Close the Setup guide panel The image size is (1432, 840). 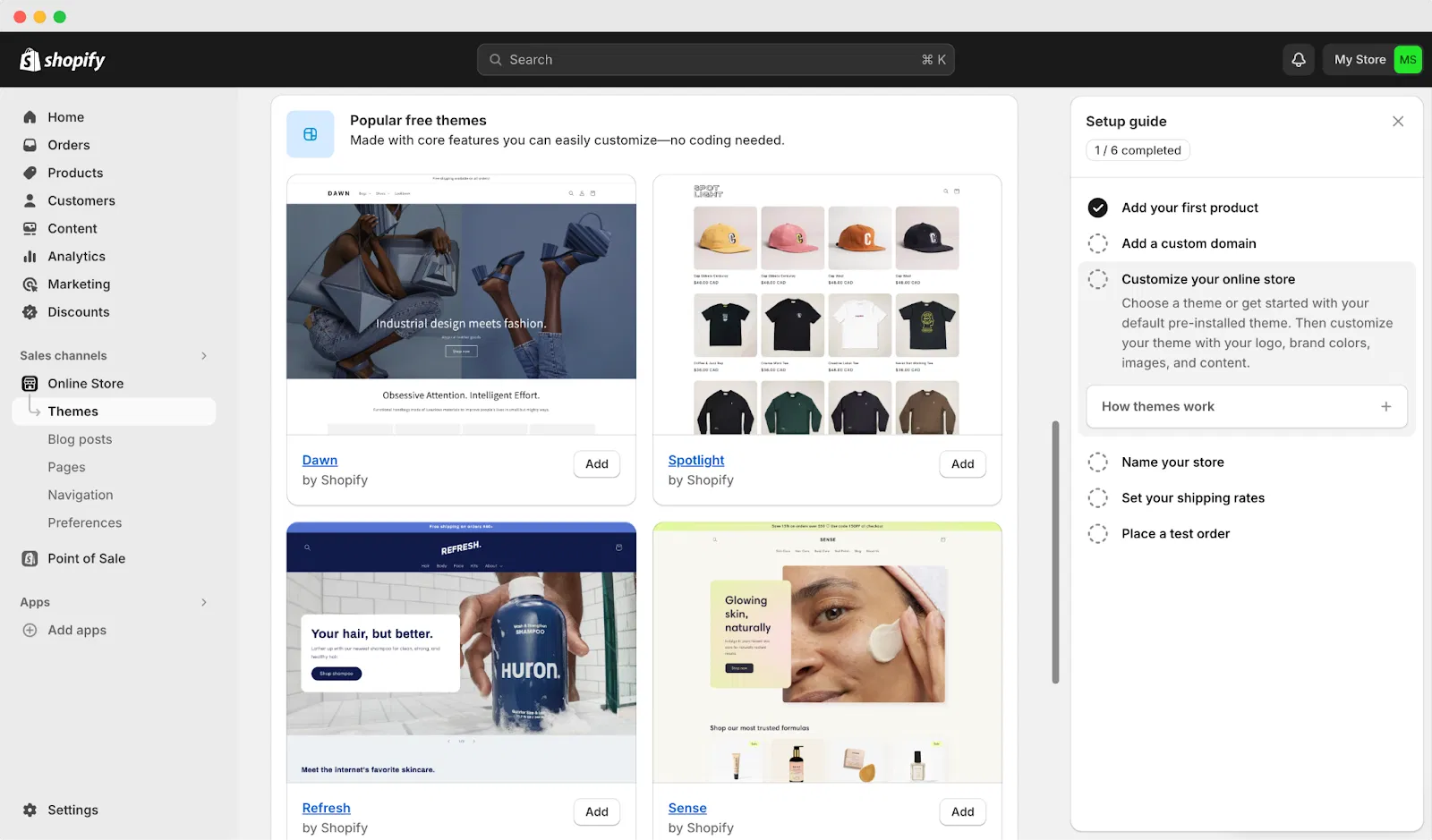click(1398, 122)
